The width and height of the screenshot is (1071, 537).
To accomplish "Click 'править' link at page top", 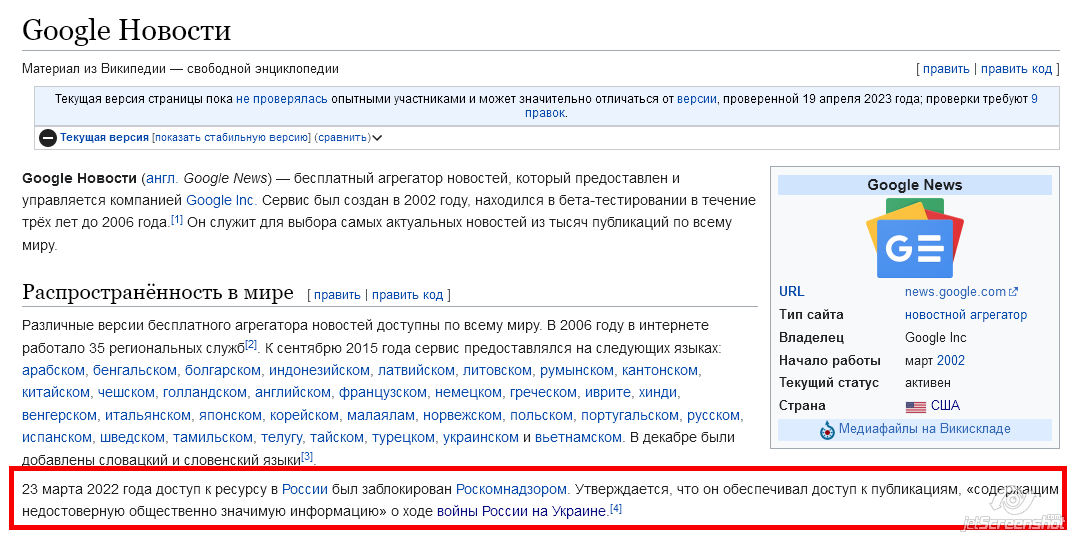I will (x=946, y=69).
